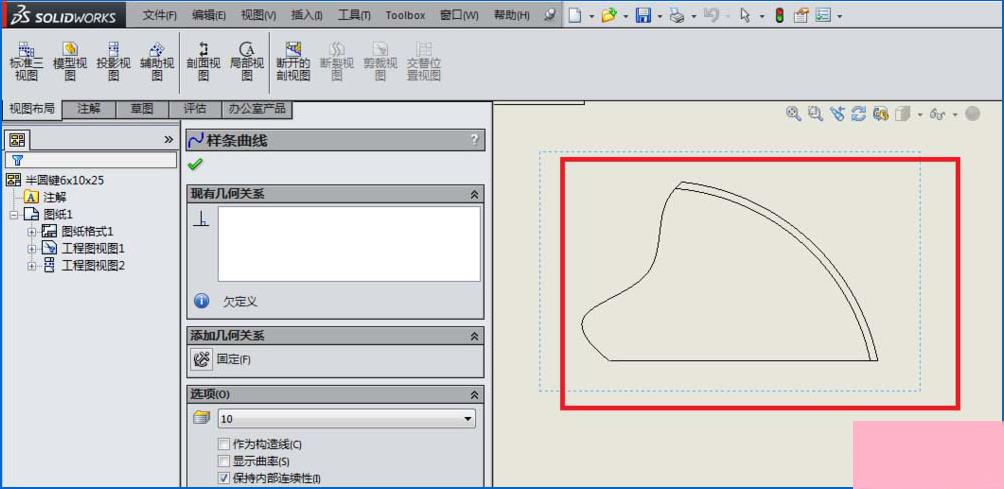
Task: Switch to the Sketch (草图) tab
Action: click(142, 109)
